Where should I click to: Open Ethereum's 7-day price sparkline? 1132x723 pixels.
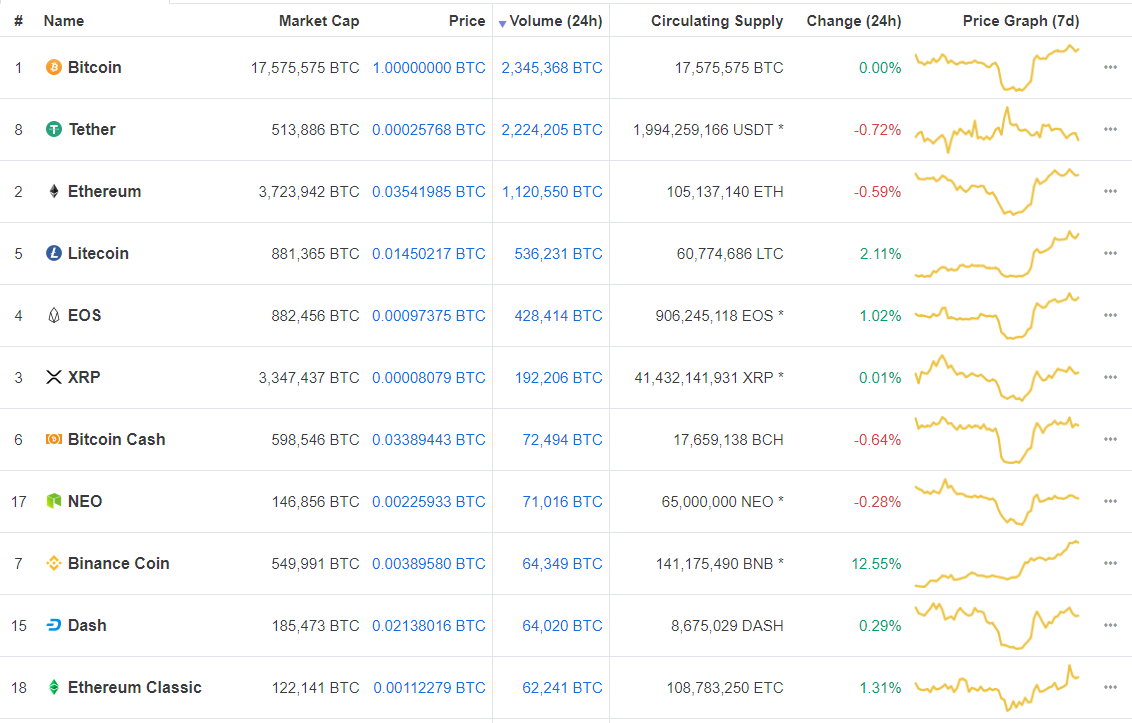click(x=997, y=191)
